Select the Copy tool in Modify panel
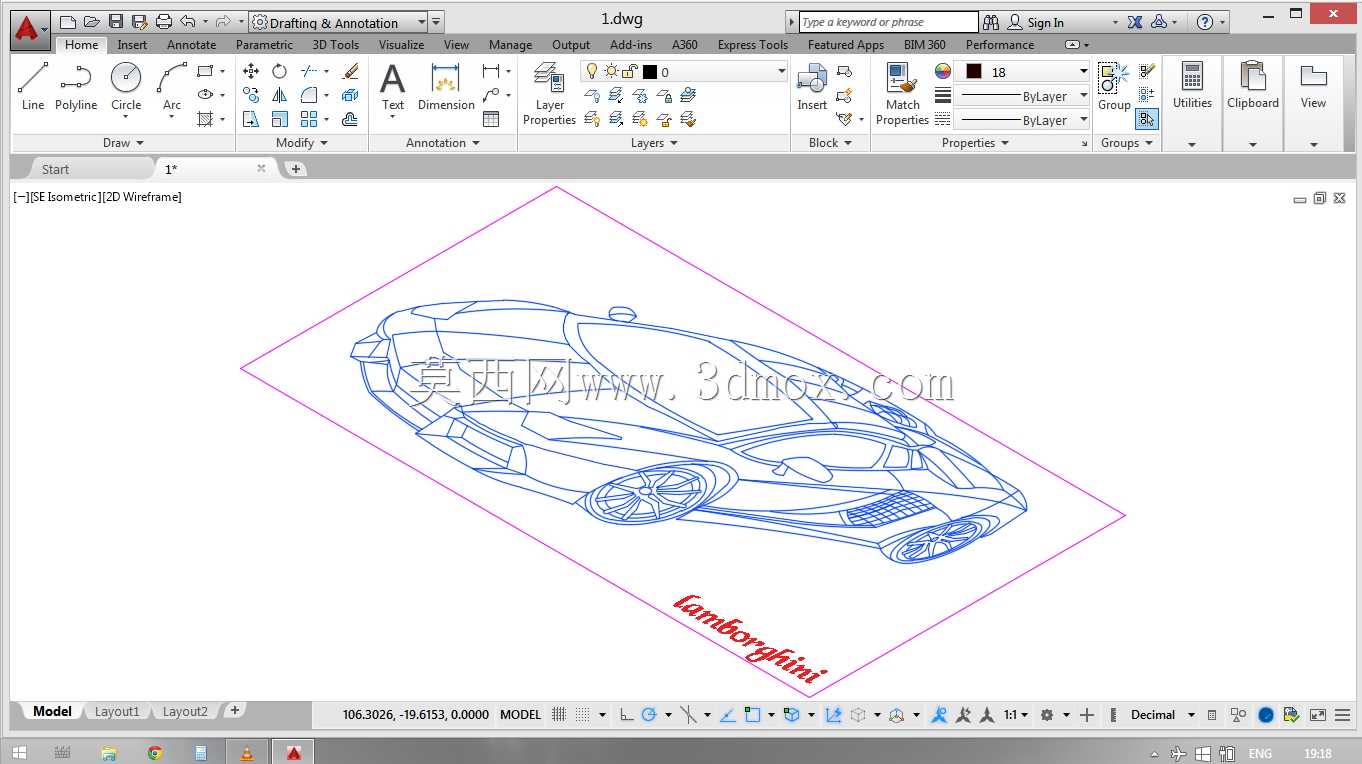This screenshot has height=764, width=1362. coord(251,95)
